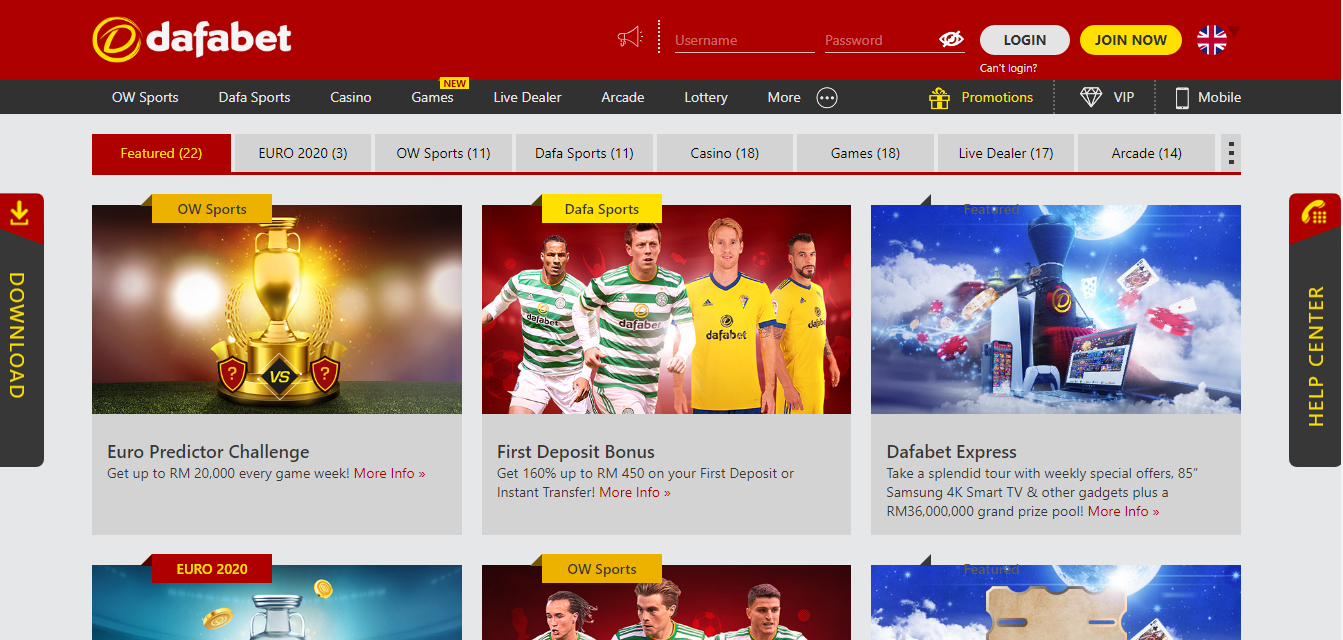1343x640 pixels.
Task: Switch to the EURO 2020 (3) tab
Action: (302, 153)
